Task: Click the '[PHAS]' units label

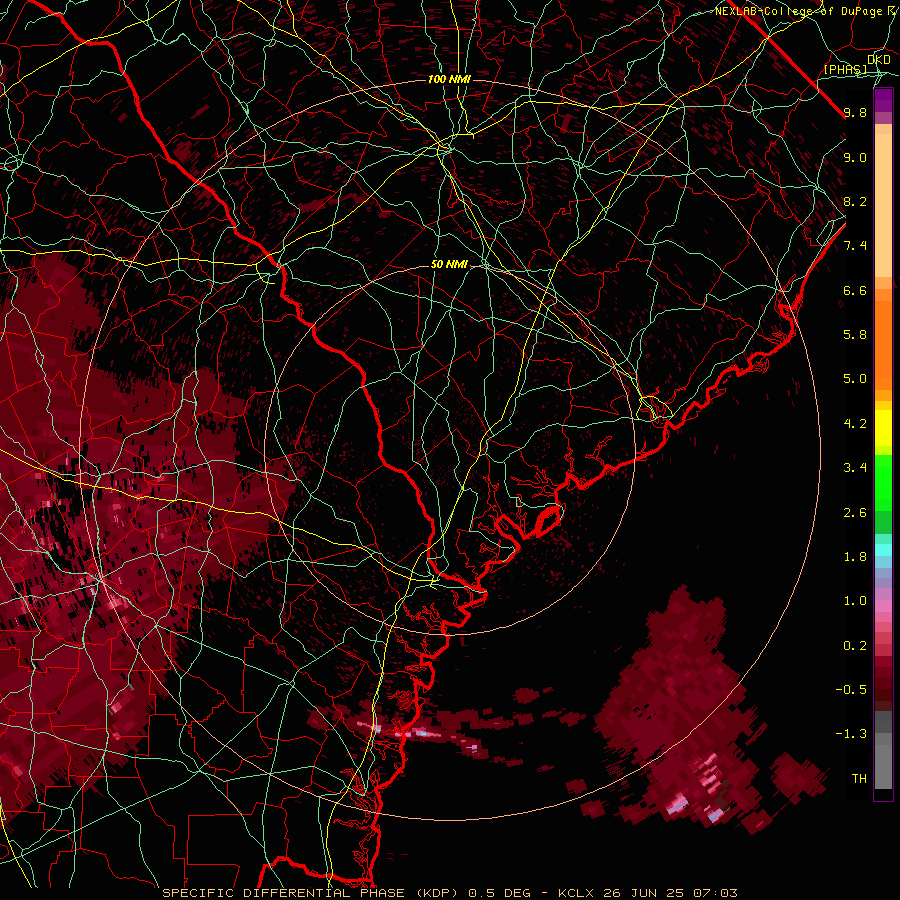Action: click(x=845, y=70)
